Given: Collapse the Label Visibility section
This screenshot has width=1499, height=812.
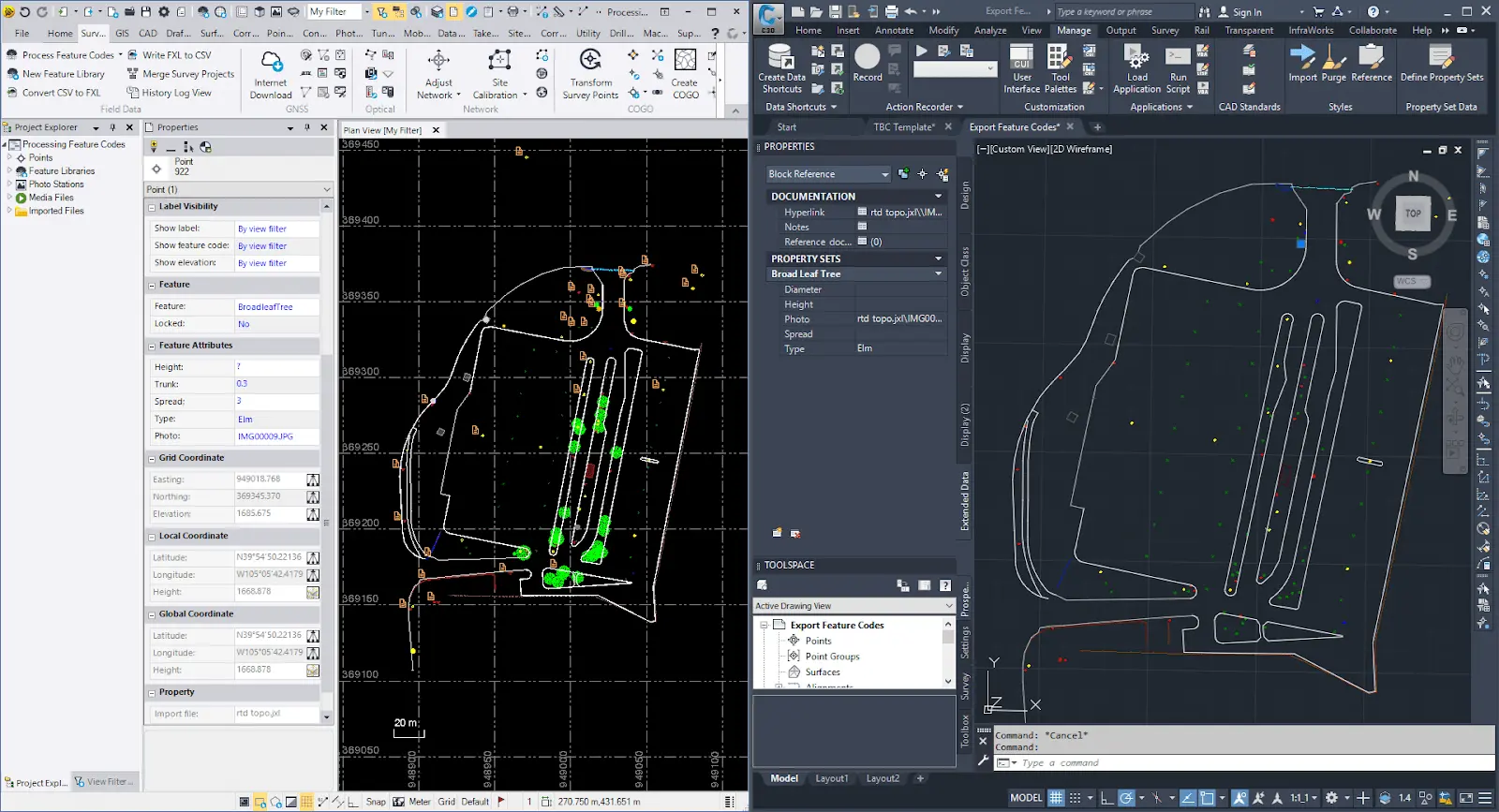Looking at the screenshot, I should tap(153, 207).
